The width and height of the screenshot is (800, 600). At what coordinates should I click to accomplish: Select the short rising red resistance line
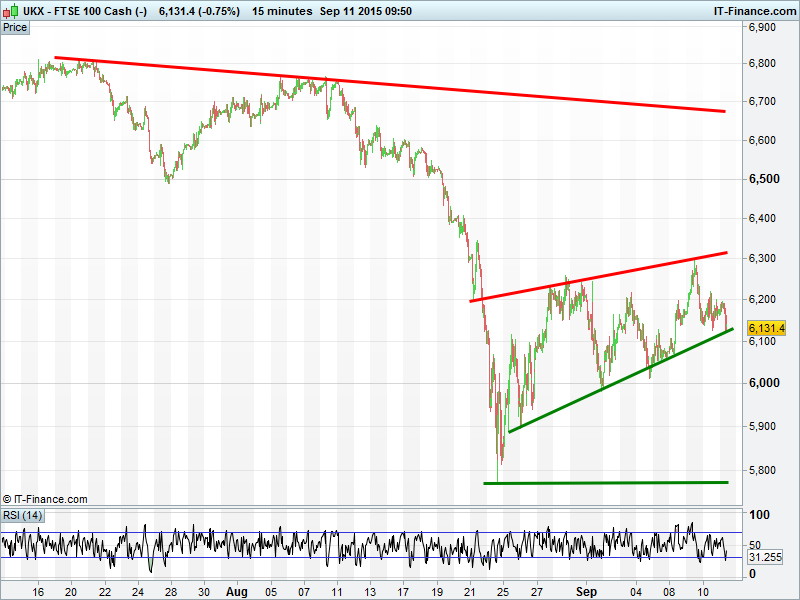coord(600,277)
